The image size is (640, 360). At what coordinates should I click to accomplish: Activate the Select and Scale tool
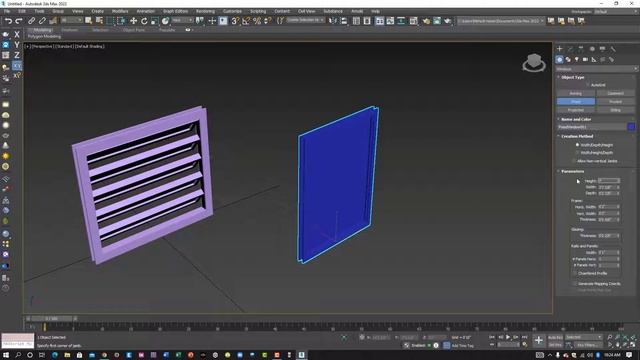[155, 21]
